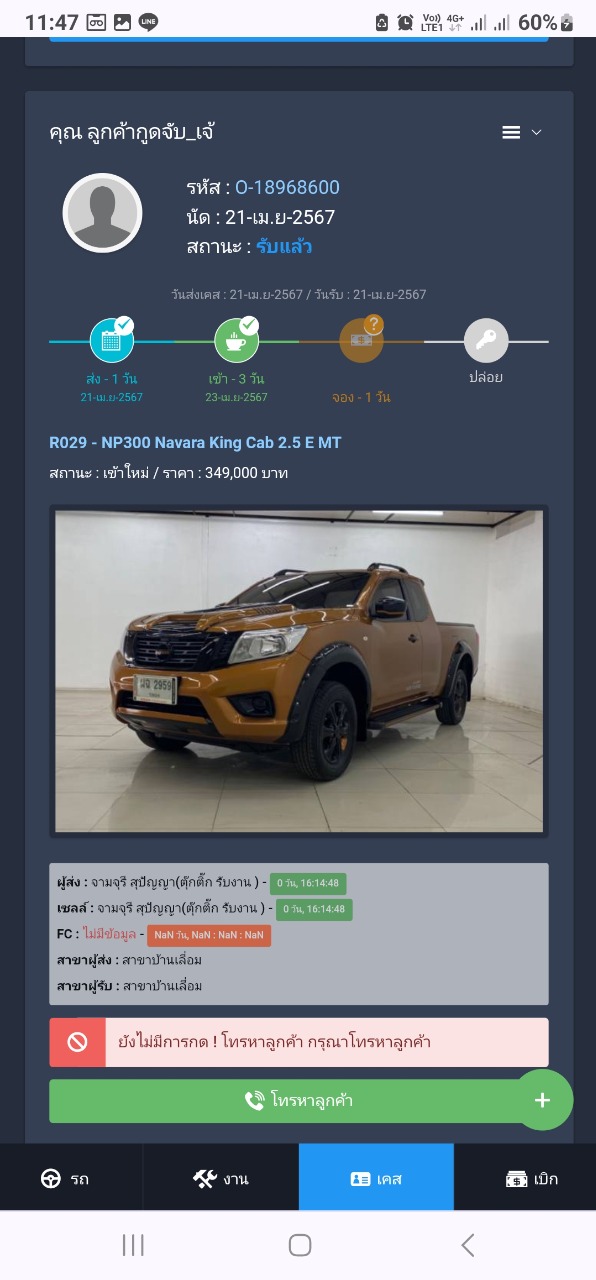
Task: Select the grey key release step icon
Action: tap(486, 340)
